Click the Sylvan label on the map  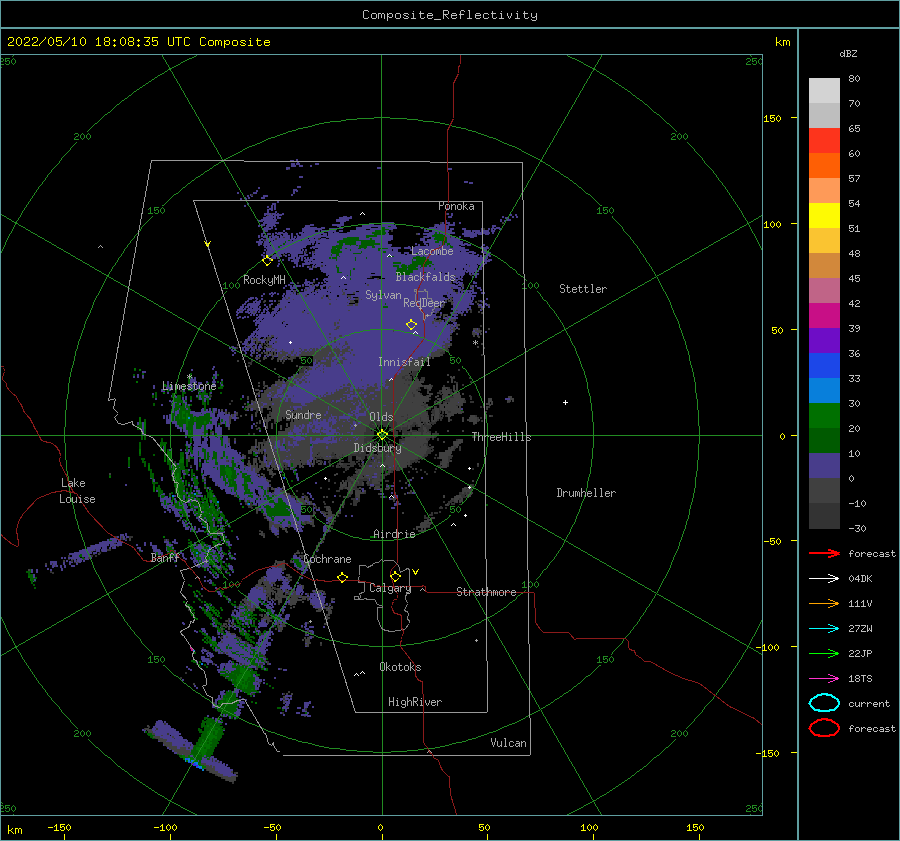tap(383, 295)
